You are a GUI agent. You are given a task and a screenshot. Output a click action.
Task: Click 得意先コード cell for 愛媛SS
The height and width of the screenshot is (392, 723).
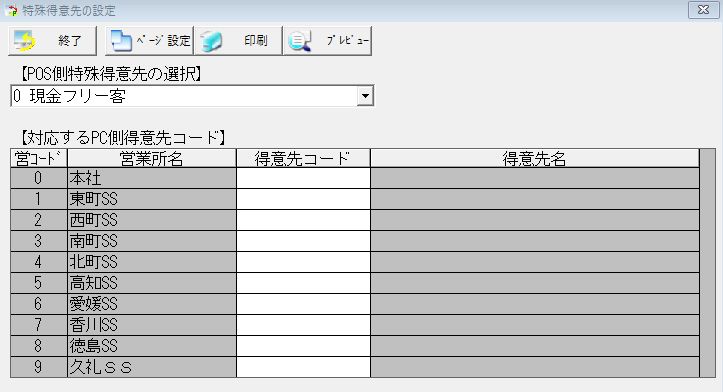pyautogui.click(x=303, y=304)
